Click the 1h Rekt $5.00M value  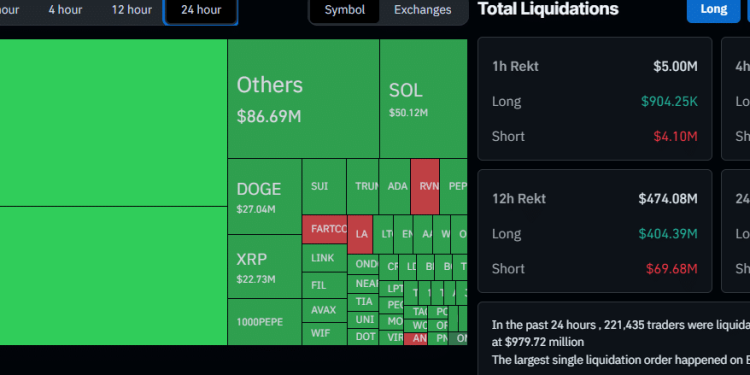coord(675,66)
